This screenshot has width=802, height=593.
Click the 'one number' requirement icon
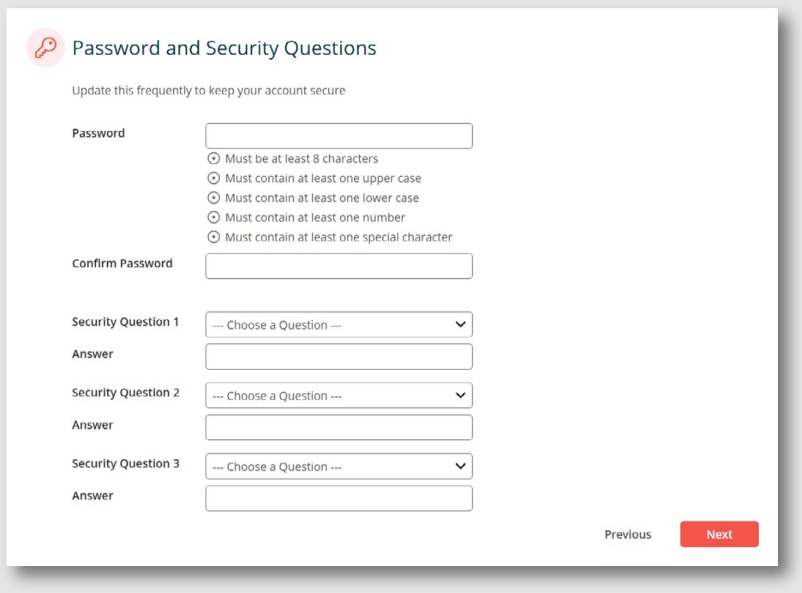click(212, 217)
